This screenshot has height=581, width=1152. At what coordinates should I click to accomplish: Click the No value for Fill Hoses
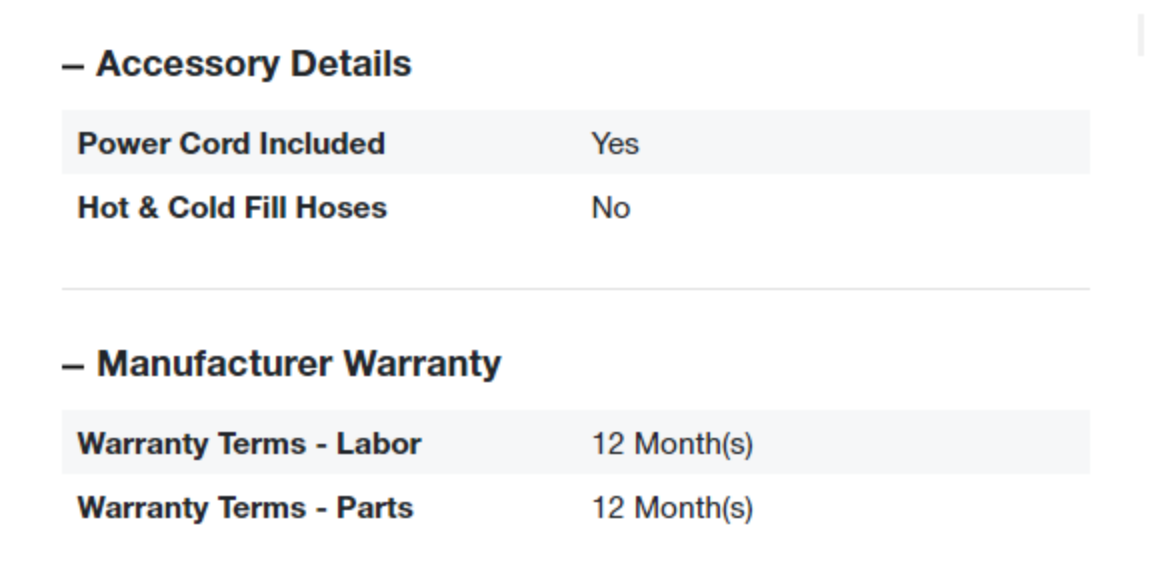[610, 208]
